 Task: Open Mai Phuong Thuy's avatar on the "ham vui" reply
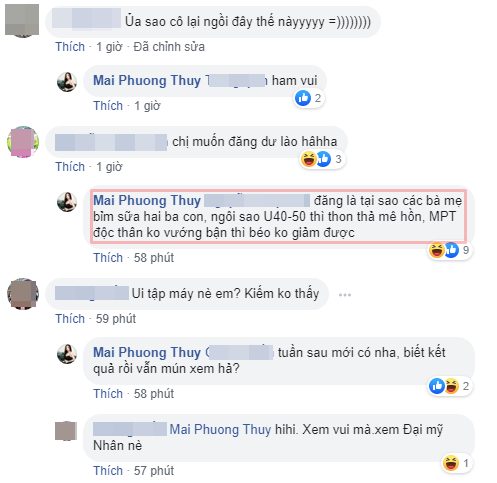click(x=67, y=82)
